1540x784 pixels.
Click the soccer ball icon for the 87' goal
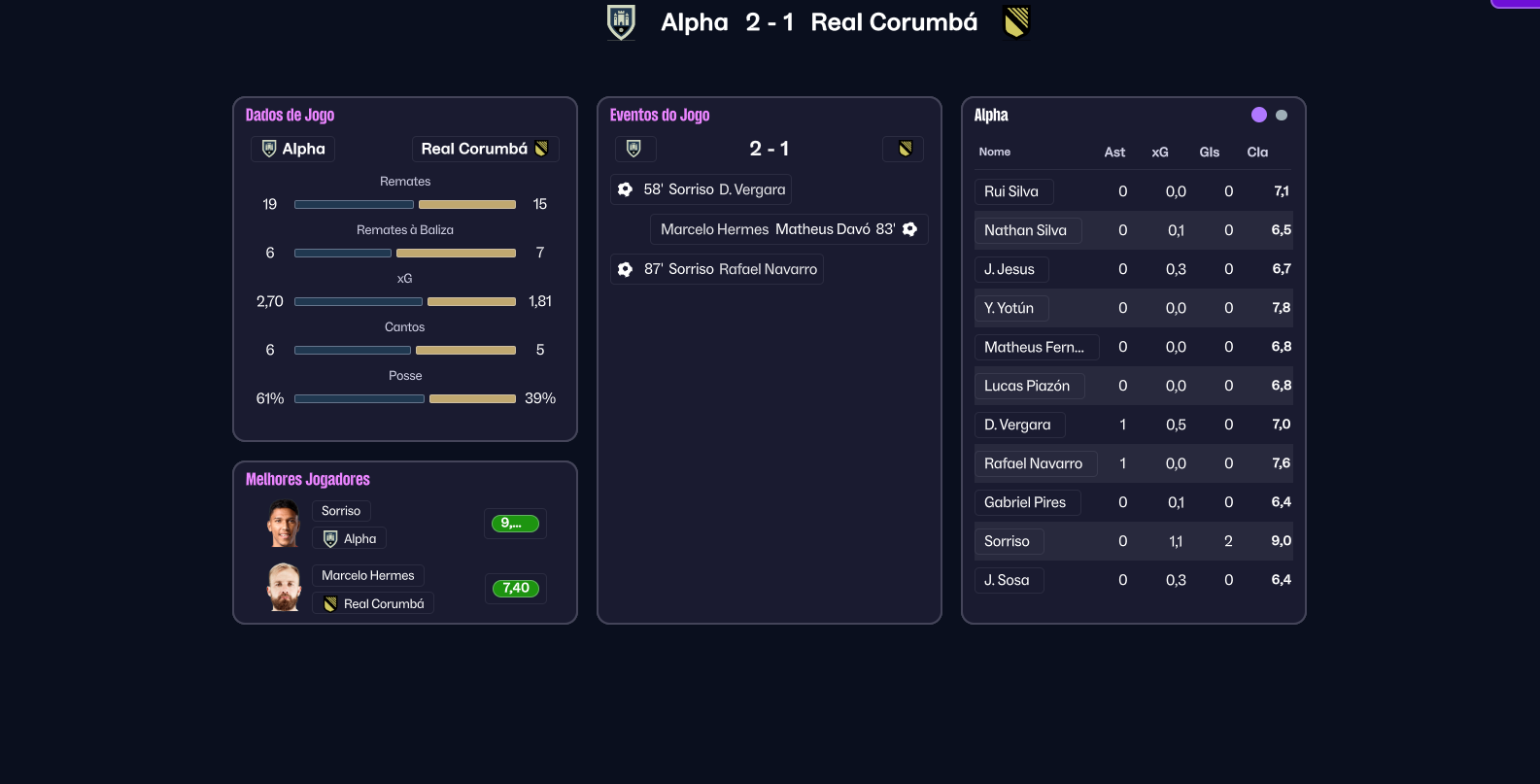click(626, 269)
